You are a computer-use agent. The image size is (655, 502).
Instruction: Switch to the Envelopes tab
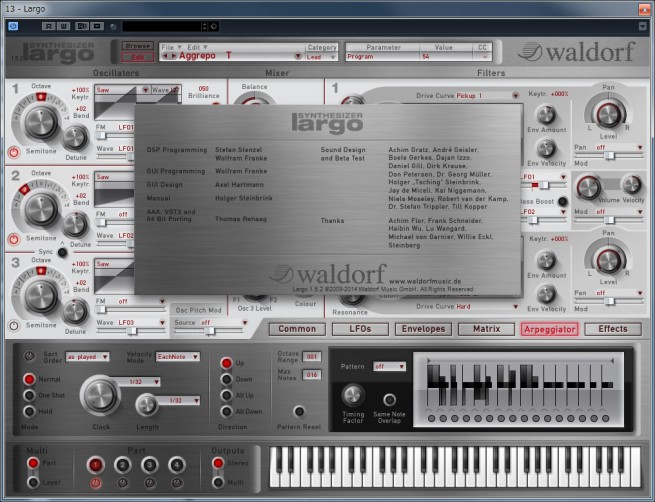[423, 329]
